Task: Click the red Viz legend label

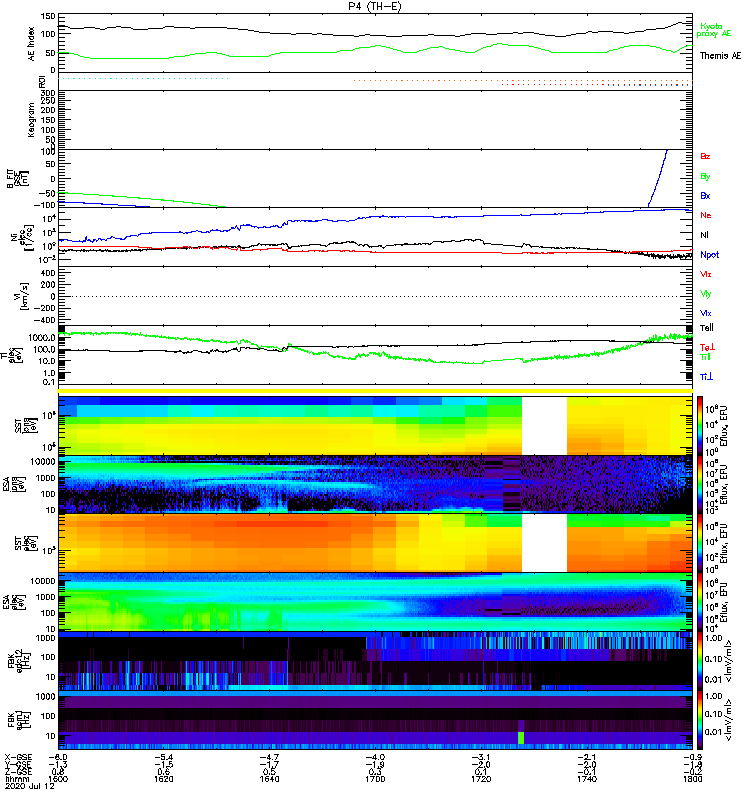Action: pyautogui.click(x=706, y=274)
